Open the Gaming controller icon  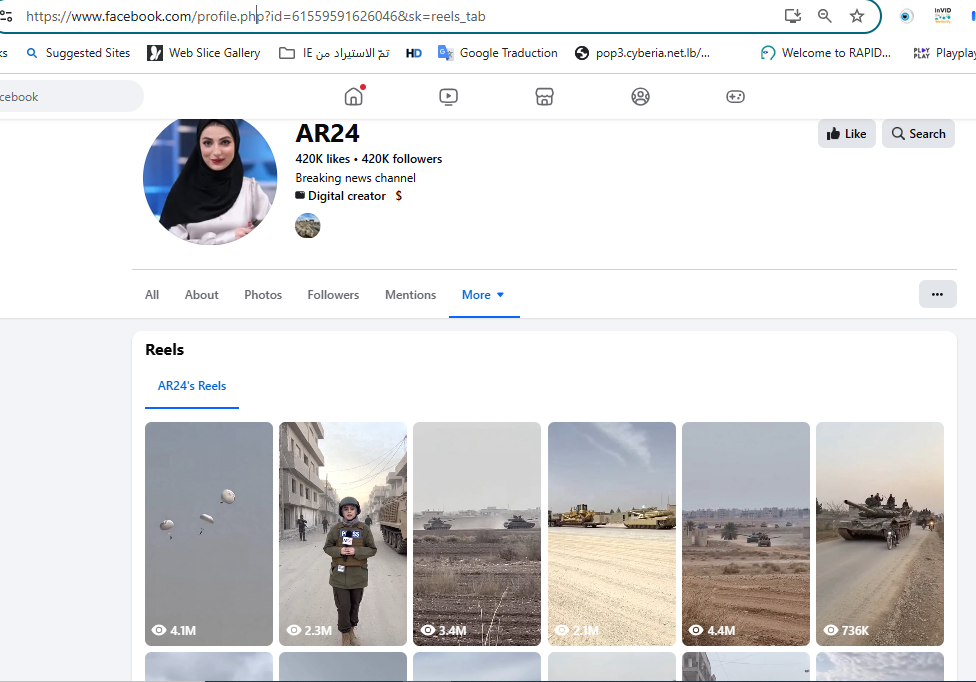pos(735,96)
